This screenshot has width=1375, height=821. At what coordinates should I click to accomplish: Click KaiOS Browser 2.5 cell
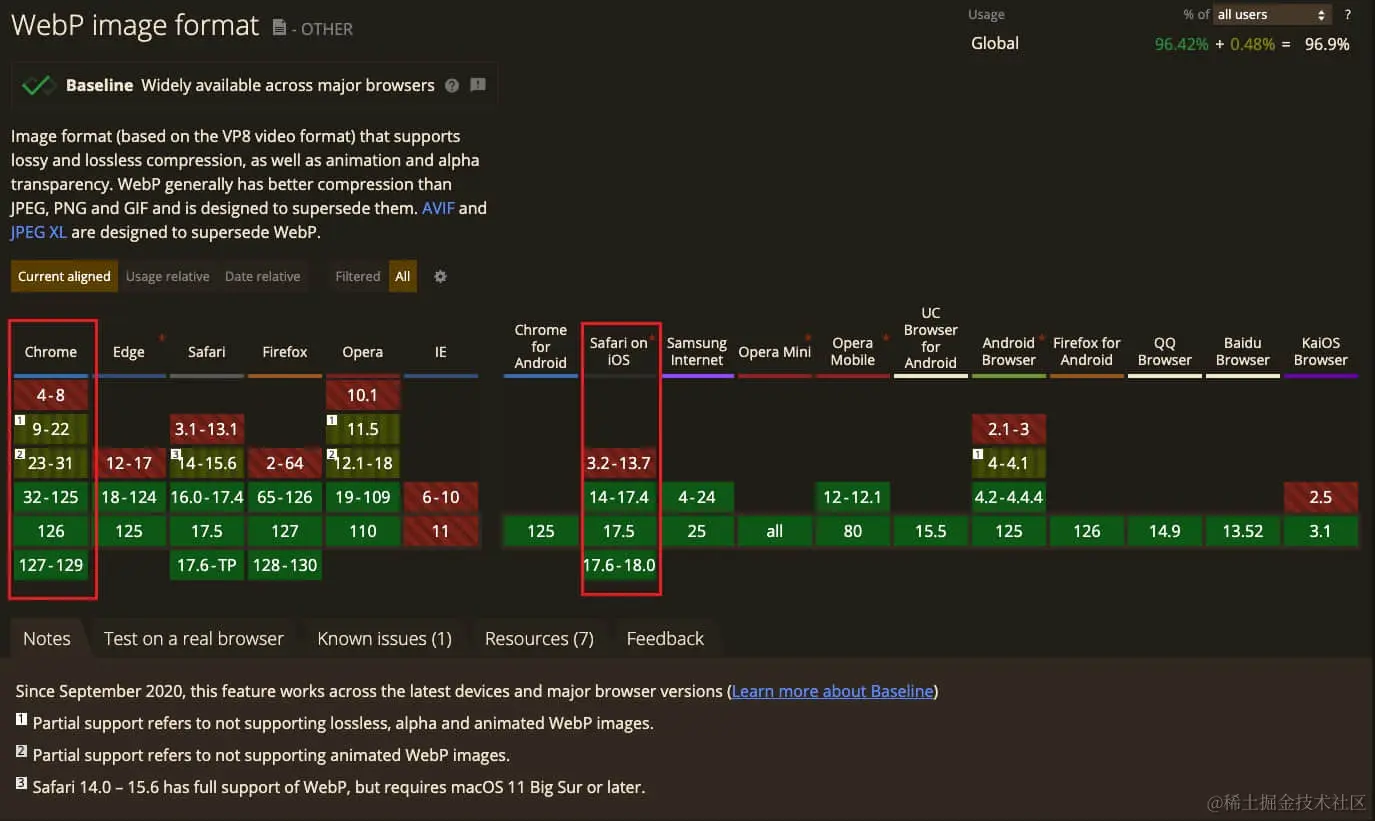click(1321, 497)
